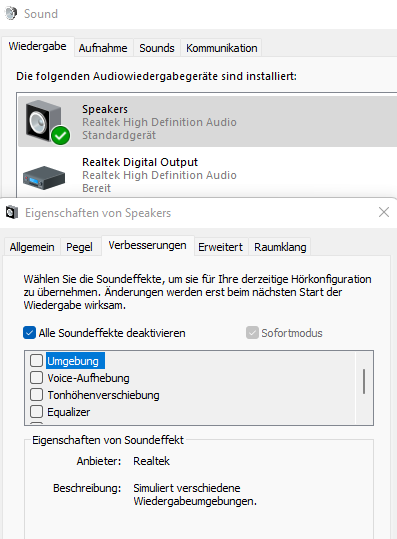Click the Sound window title icon

pos(11,14)
